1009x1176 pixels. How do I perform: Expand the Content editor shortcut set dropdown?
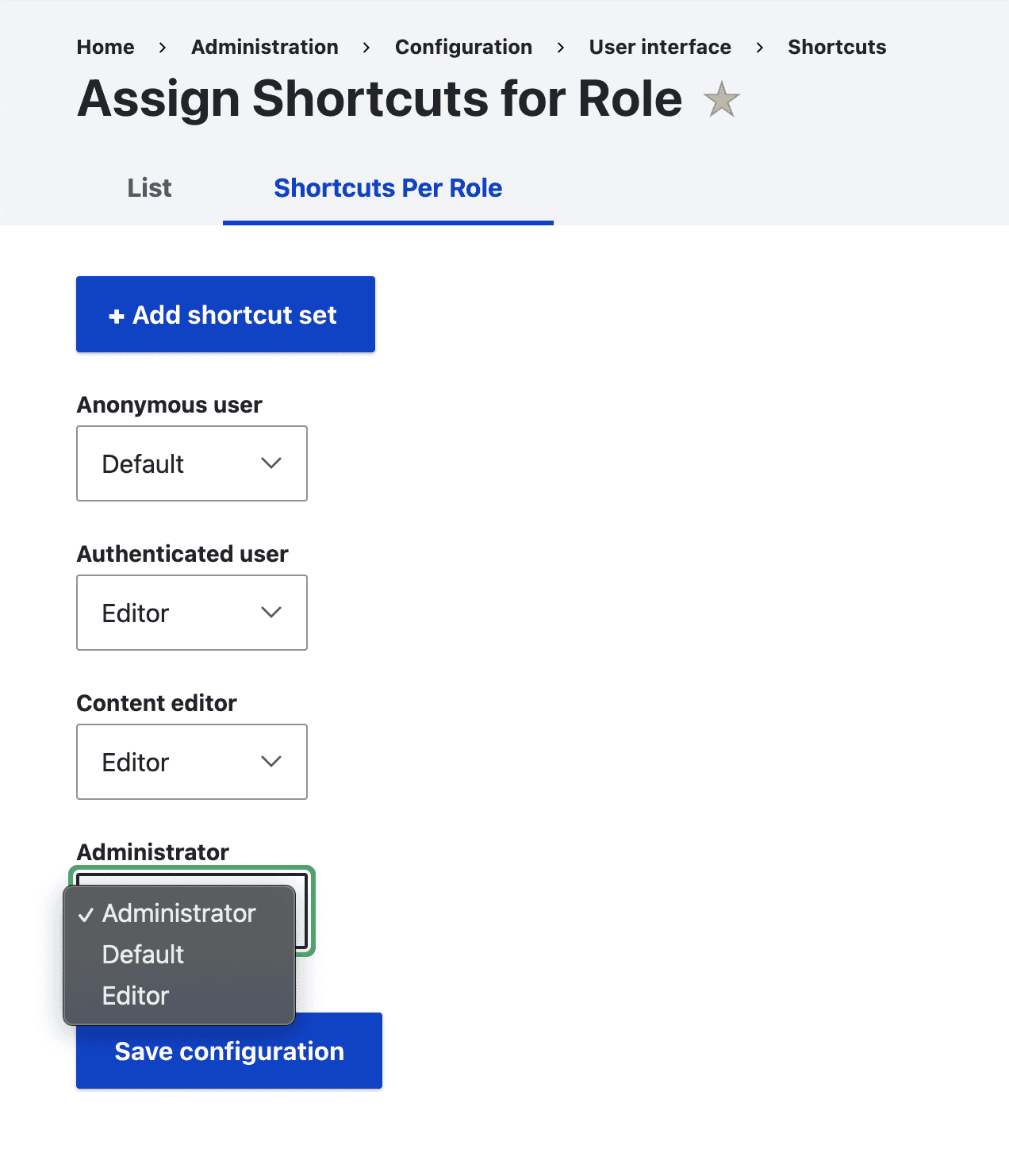[x=191, y=762]
